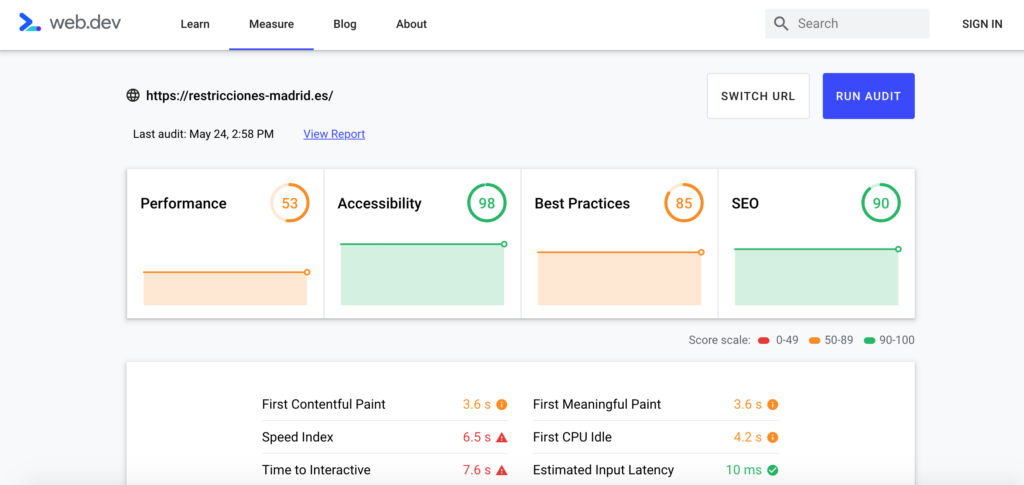Open the View Report link
The width and height of the screenshot is (1024, 485).
(x=334, y=134)
